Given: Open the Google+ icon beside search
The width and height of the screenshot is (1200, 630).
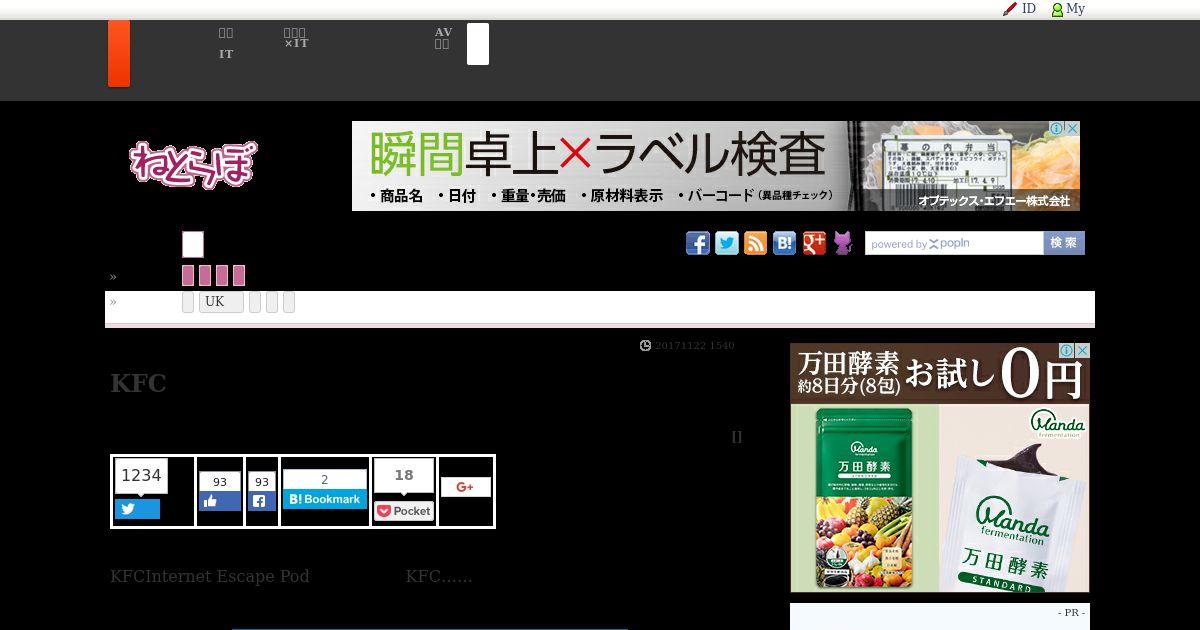Looking at the screenshot, I should 814,243.
